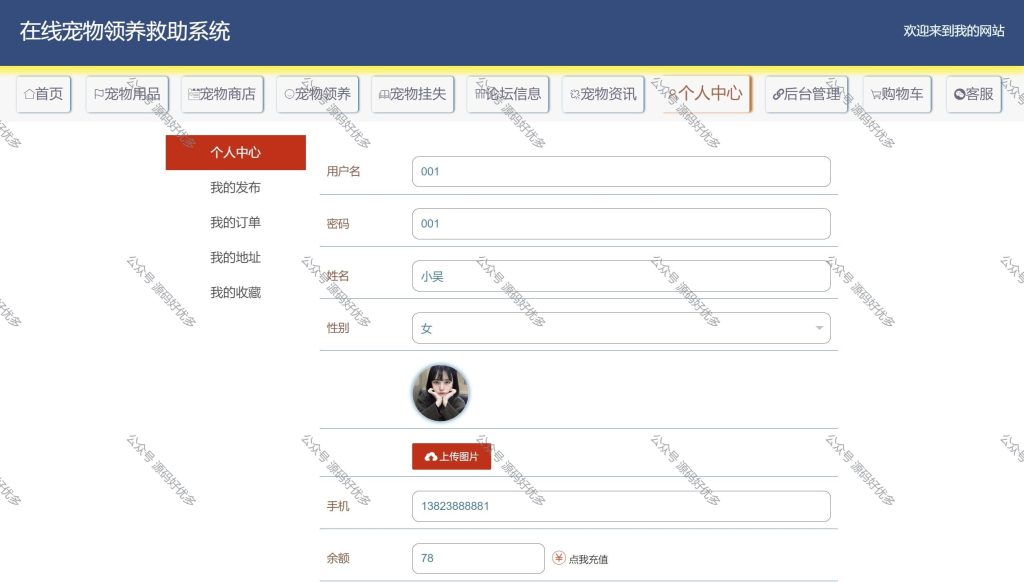
Task: Open 后台管理 nav tab
Action: tap(807, 94)
